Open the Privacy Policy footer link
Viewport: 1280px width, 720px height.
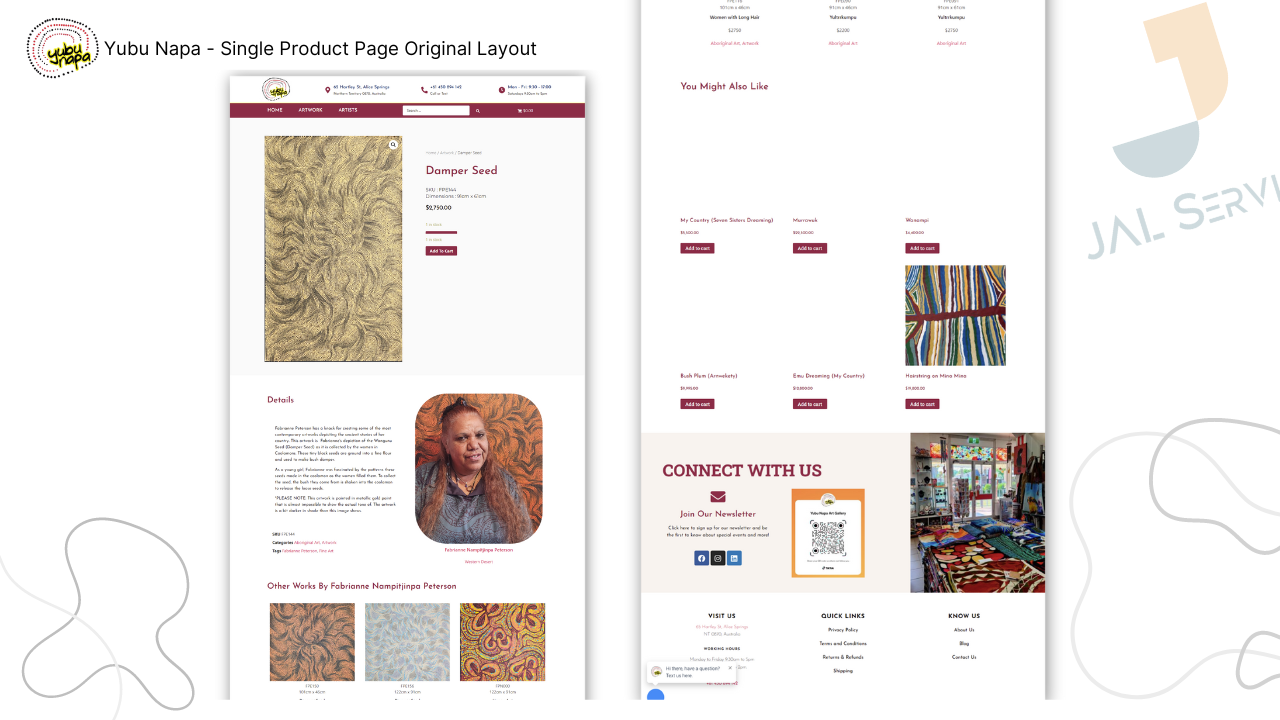tap(843, 630)
